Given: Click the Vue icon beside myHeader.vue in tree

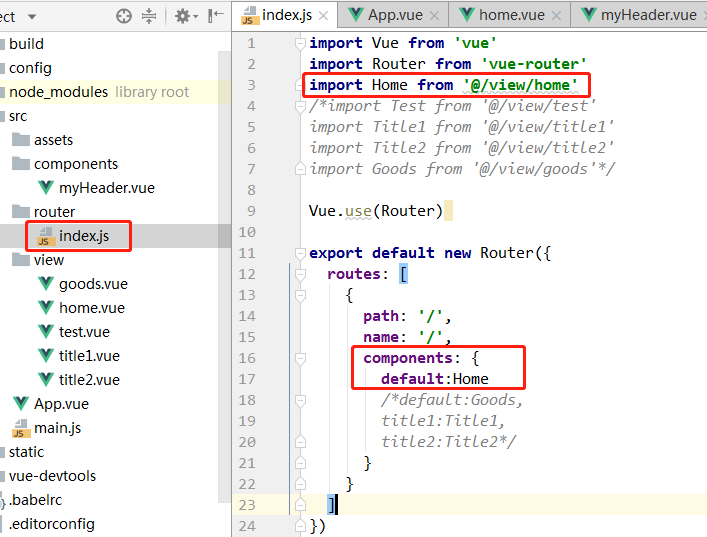Looking at the screenshot, I should pos(46,188).
